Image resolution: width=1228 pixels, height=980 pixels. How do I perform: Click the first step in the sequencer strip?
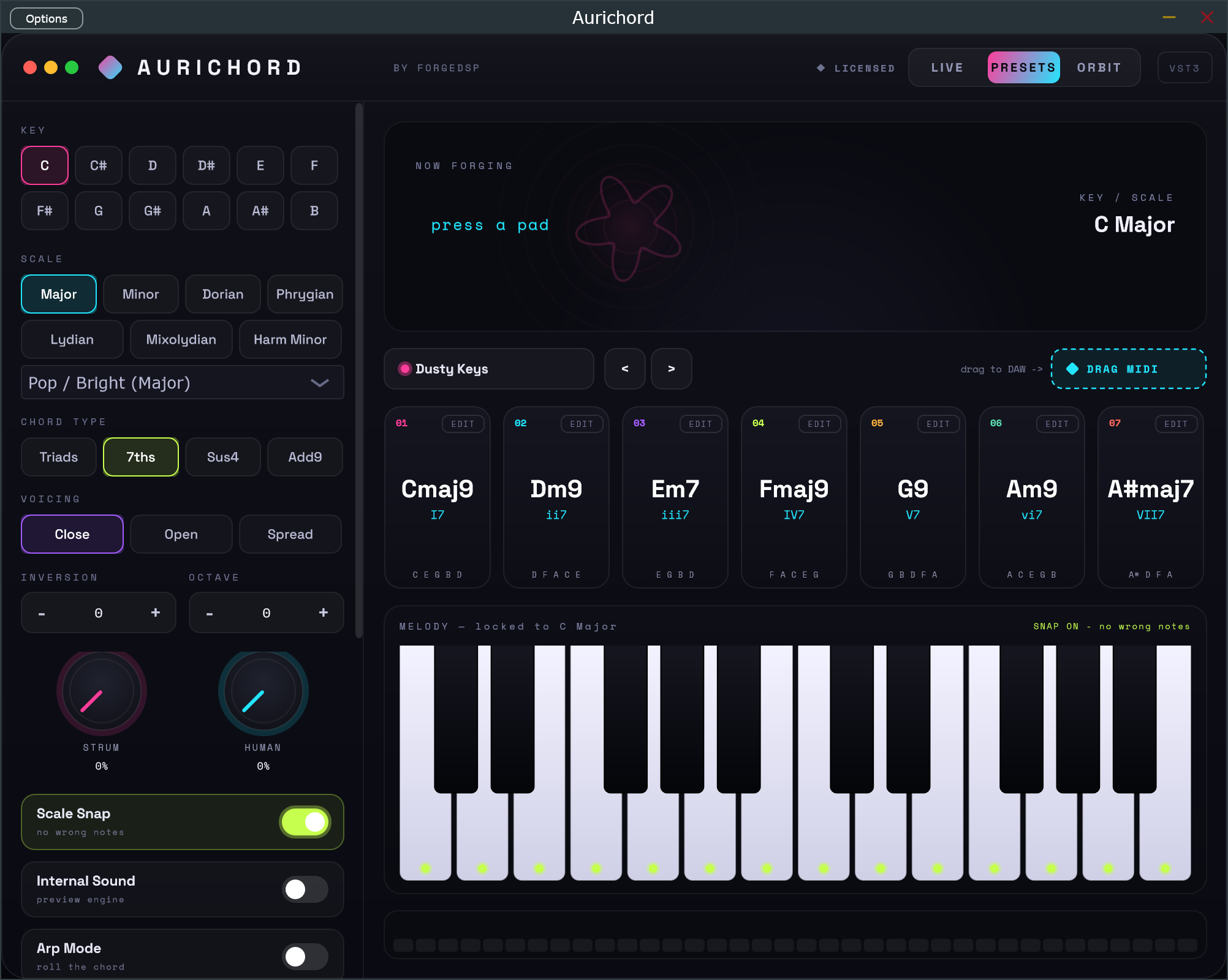point(403,945)
